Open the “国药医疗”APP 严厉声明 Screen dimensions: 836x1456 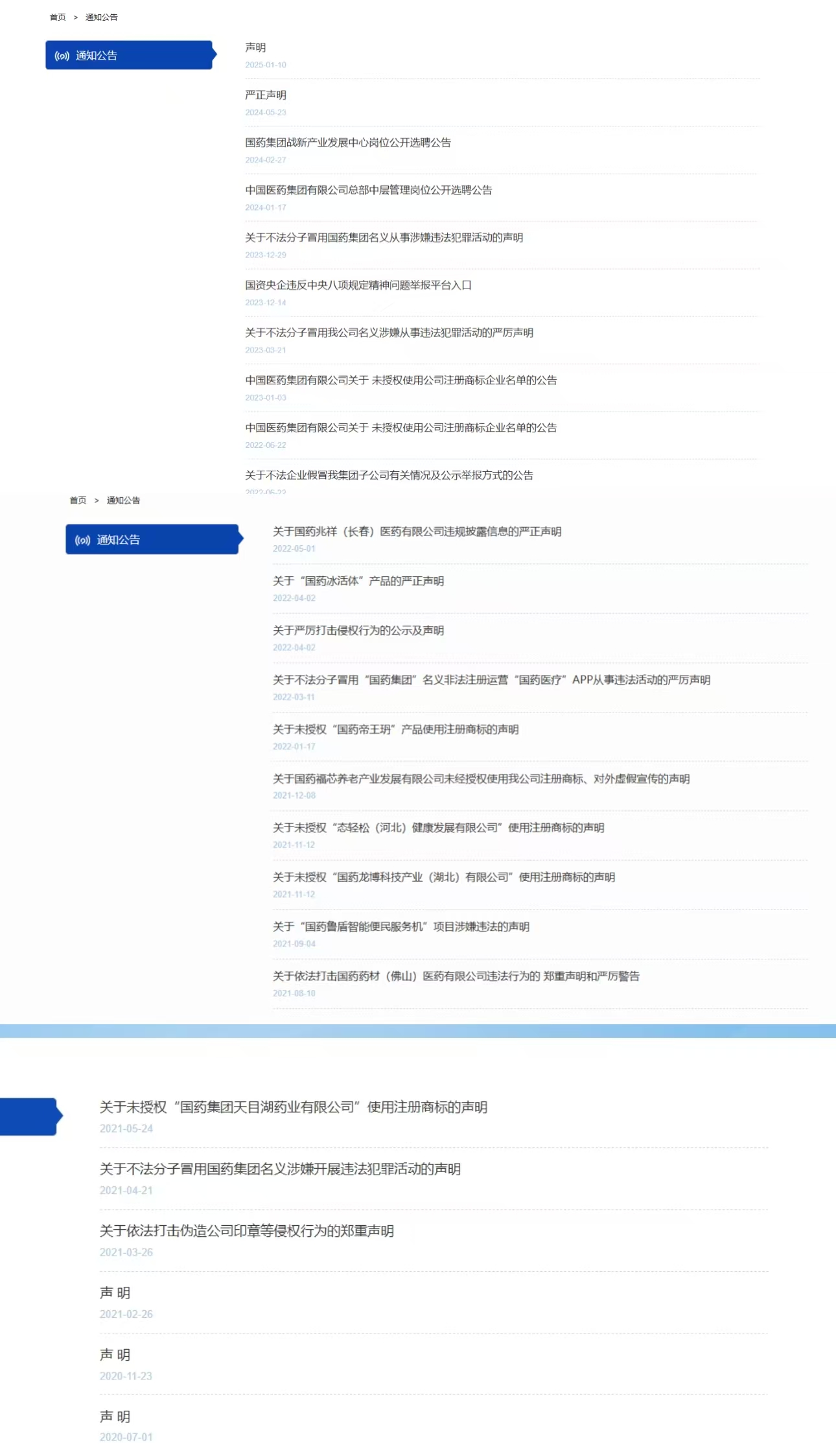point(492,680)
